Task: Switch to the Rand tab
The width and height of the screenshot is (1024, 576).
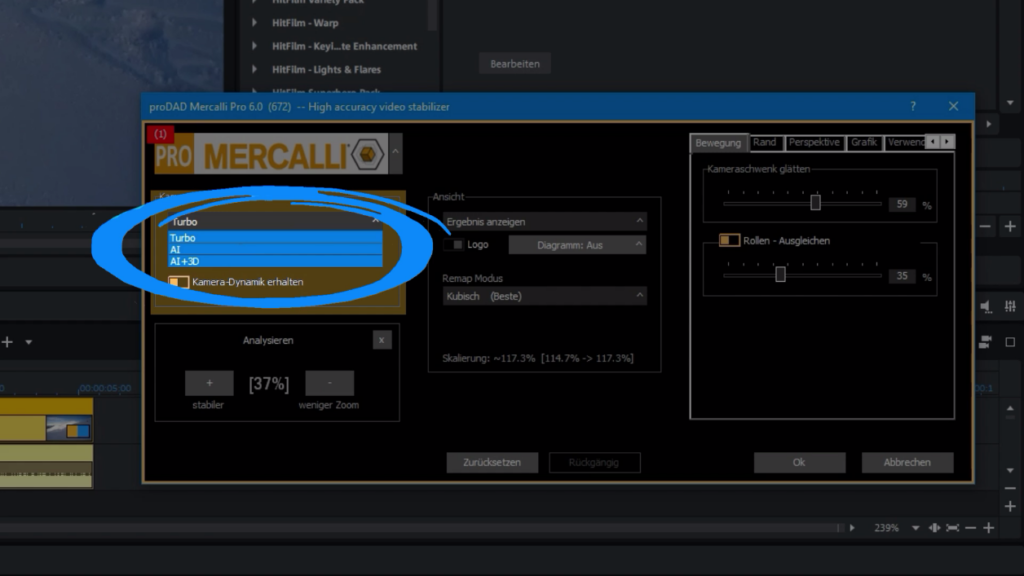Action: (765, 142)
